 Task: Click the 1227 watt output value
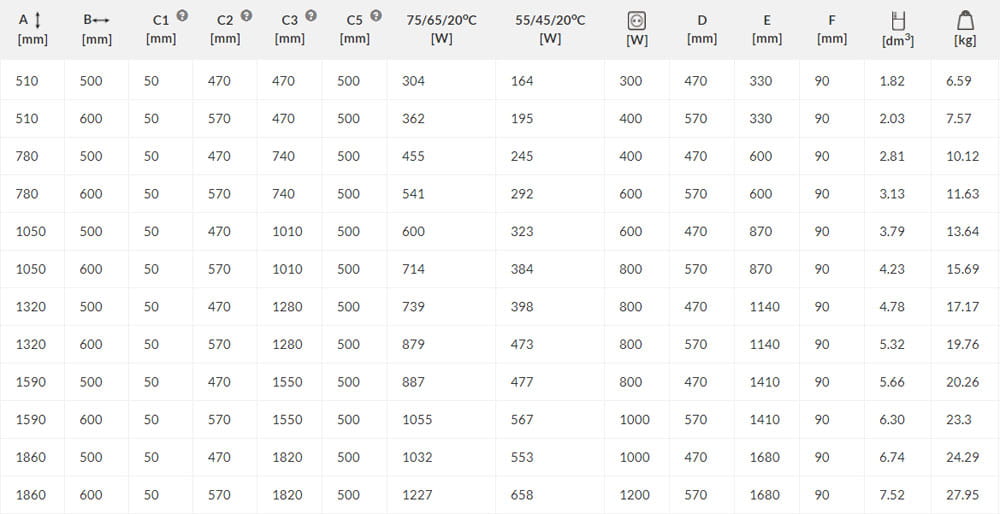[417, 495]
